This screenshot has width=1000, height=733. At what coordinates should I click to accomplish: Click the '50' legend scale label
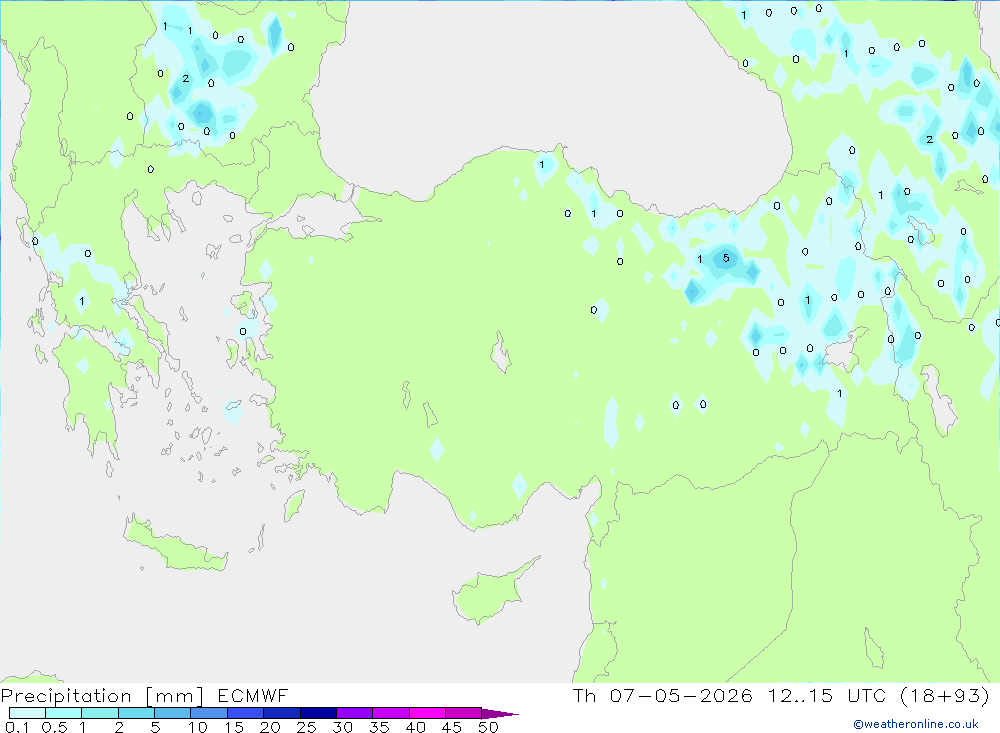pos(488,727)
